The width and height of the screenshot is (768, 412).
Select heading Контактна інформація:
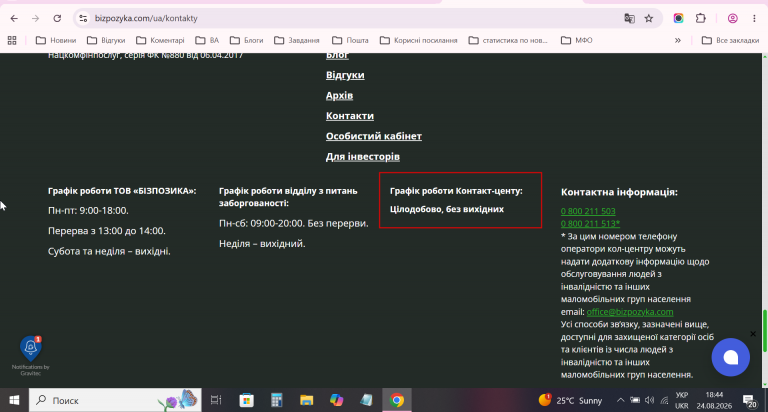click(x=619, y=192)
